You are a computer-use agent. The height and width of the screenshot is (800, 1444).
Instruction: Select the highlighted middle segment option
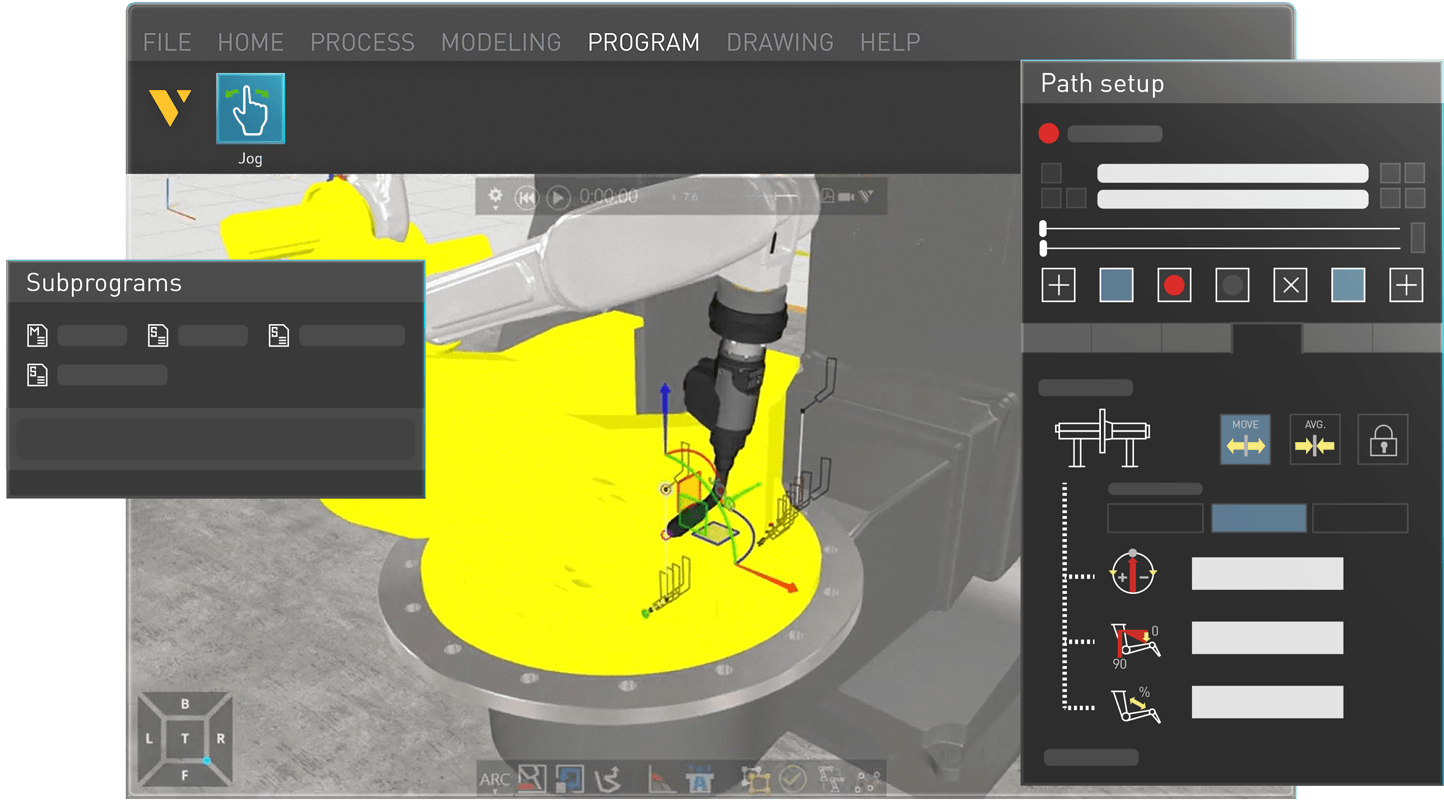tap(1258, 518)
